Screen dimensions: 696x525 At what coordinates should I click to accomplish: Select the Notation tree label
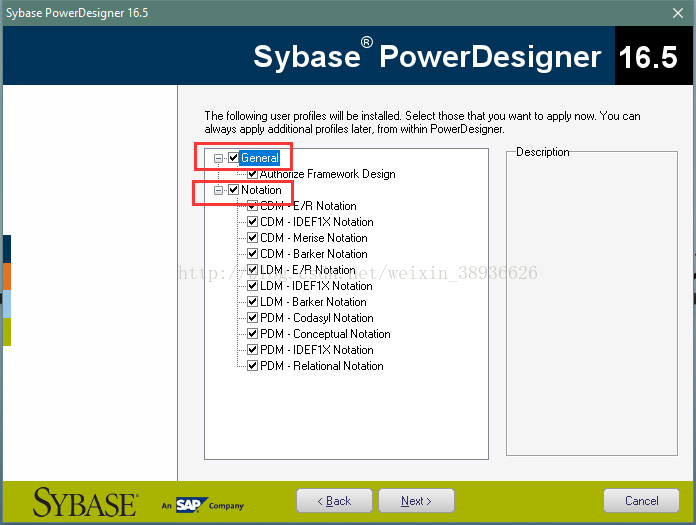(x=261, y=189)
